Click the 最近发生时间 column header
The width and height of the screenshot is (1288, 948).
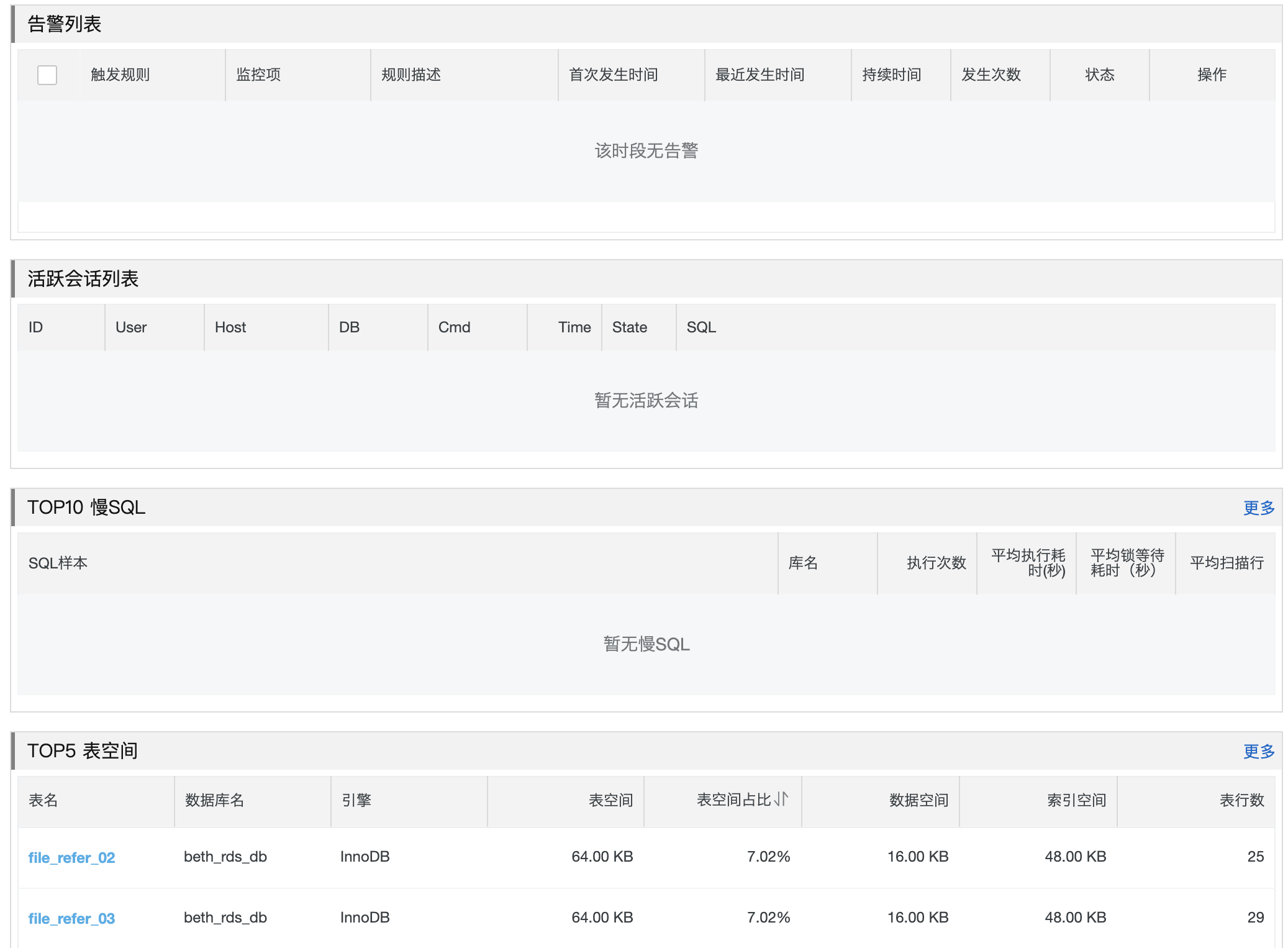(760, 75)
